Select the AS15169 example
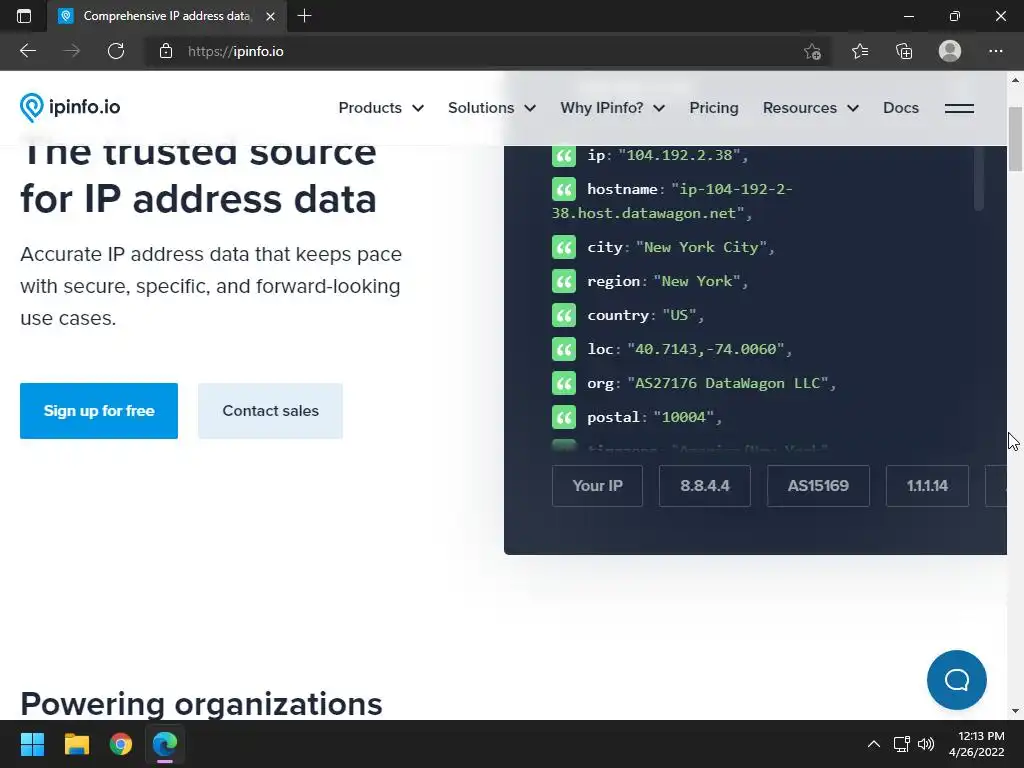Screen dimensions: 1024x768 (818, 486)
